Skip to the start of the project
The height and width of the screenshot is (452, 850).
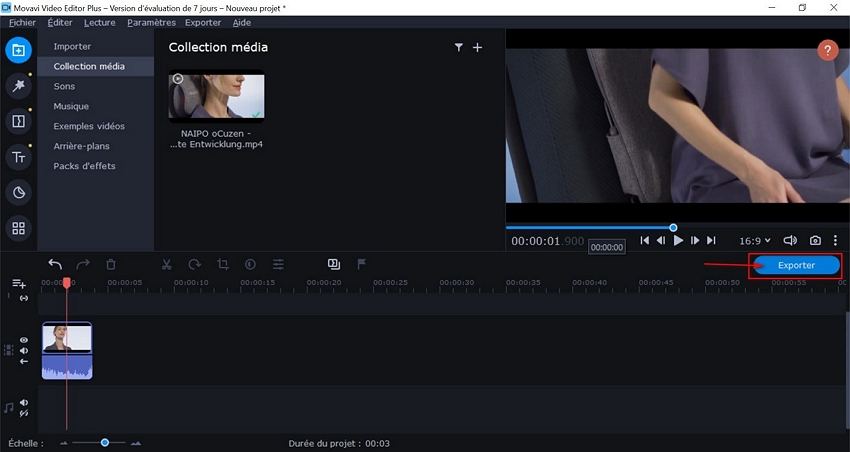[x=645, y=240]
